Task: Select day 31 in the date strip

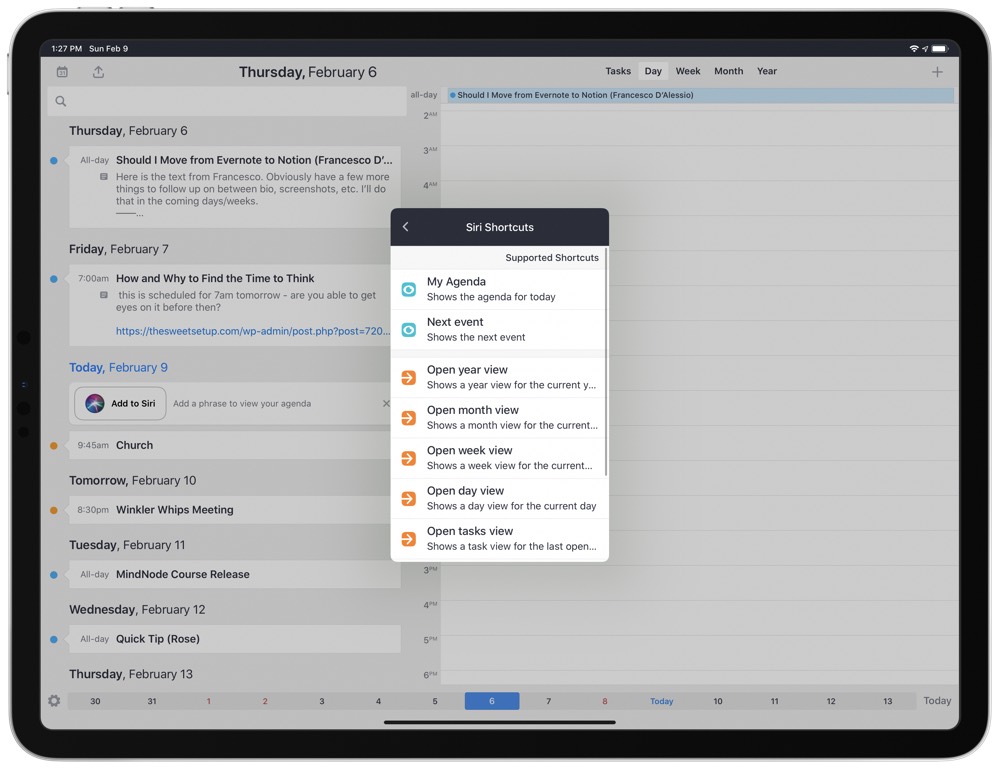Action: (152, 701)
